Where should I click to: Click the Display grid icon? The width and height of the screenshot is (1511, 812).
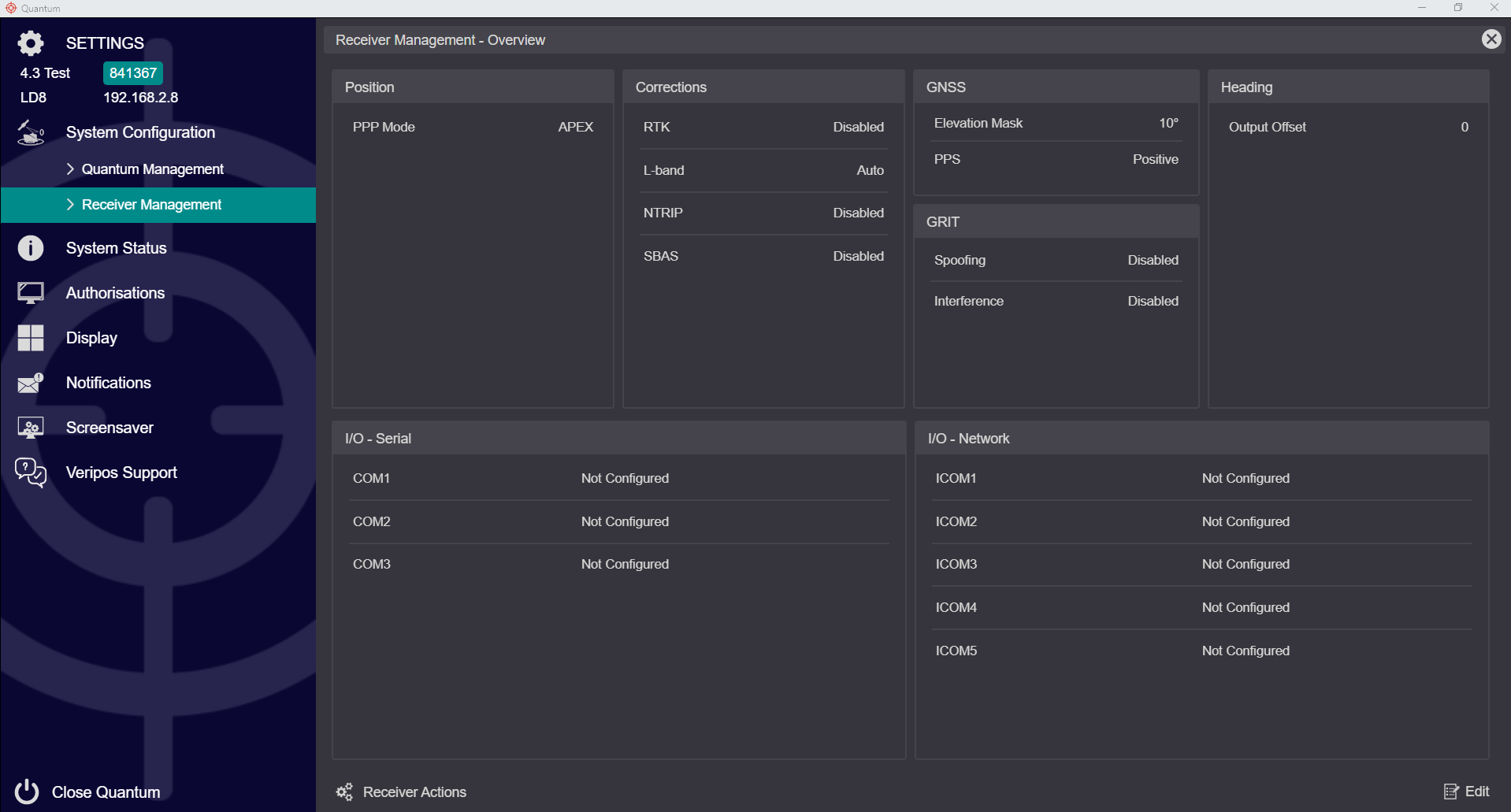point(31,338)
